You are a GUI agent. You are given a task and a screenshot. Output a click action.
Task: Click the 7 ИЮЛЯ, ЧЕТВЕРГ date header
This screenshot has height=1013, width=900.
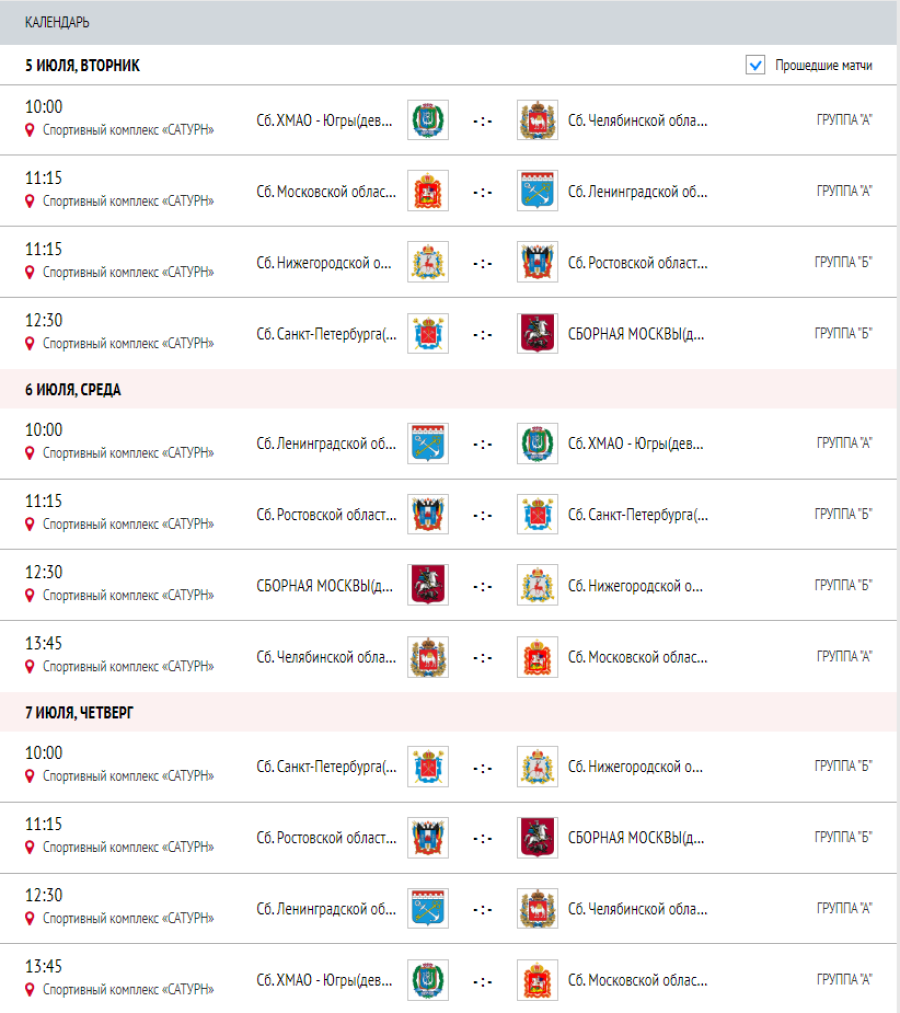[79, 713]
